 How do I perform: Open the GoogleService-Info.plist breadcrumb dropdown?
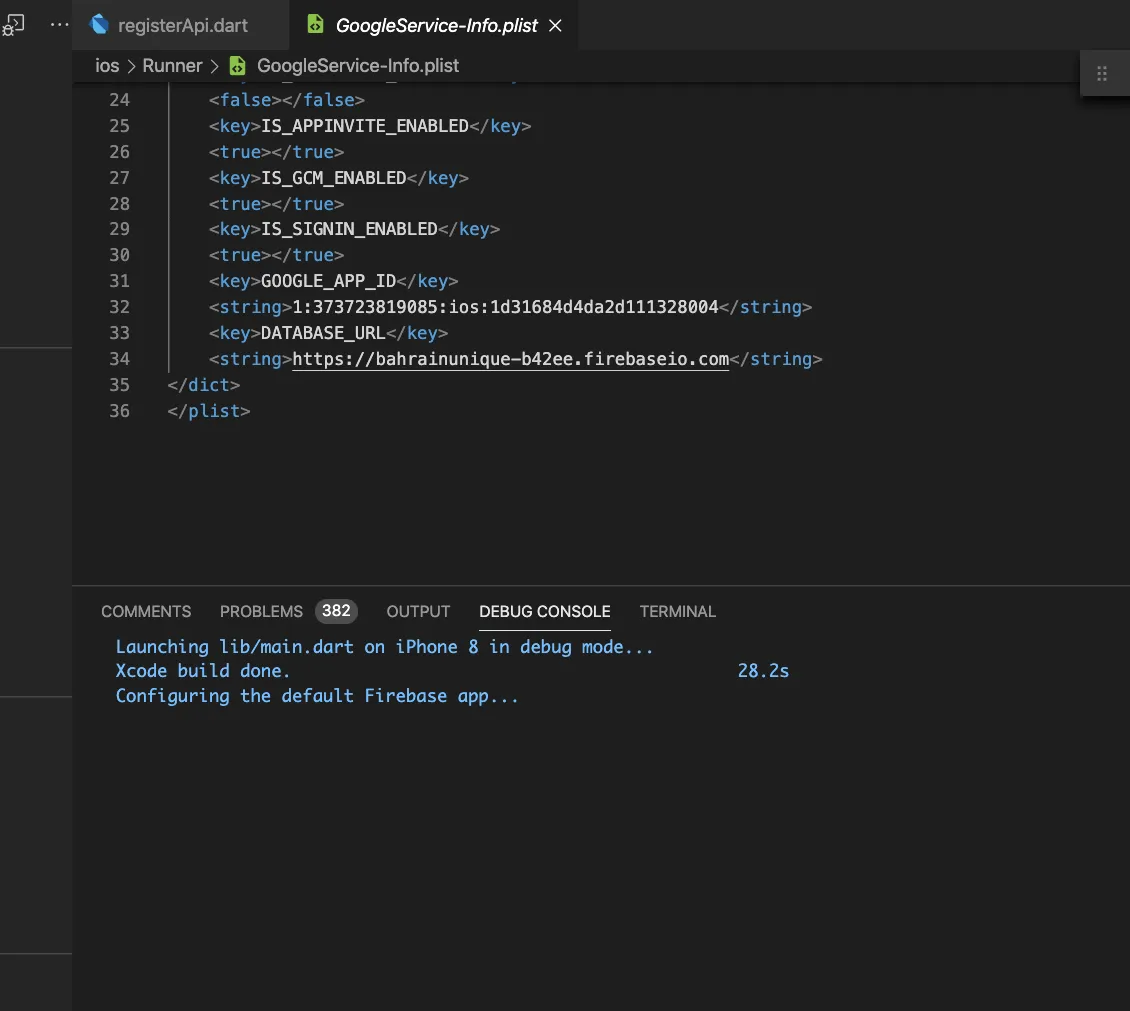(358, 66)
